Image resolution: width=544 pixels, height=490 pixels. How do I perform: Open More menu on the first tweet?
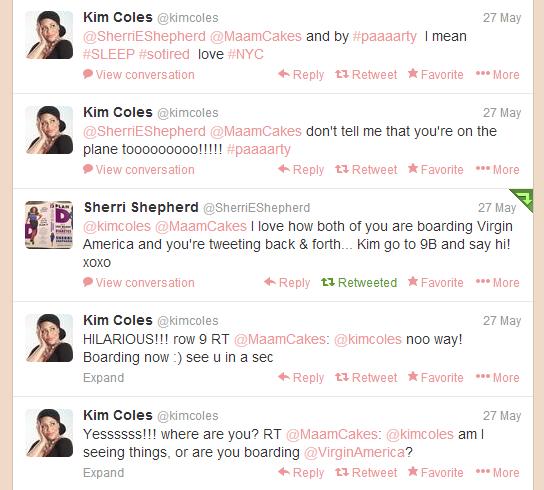pos(498,75)
